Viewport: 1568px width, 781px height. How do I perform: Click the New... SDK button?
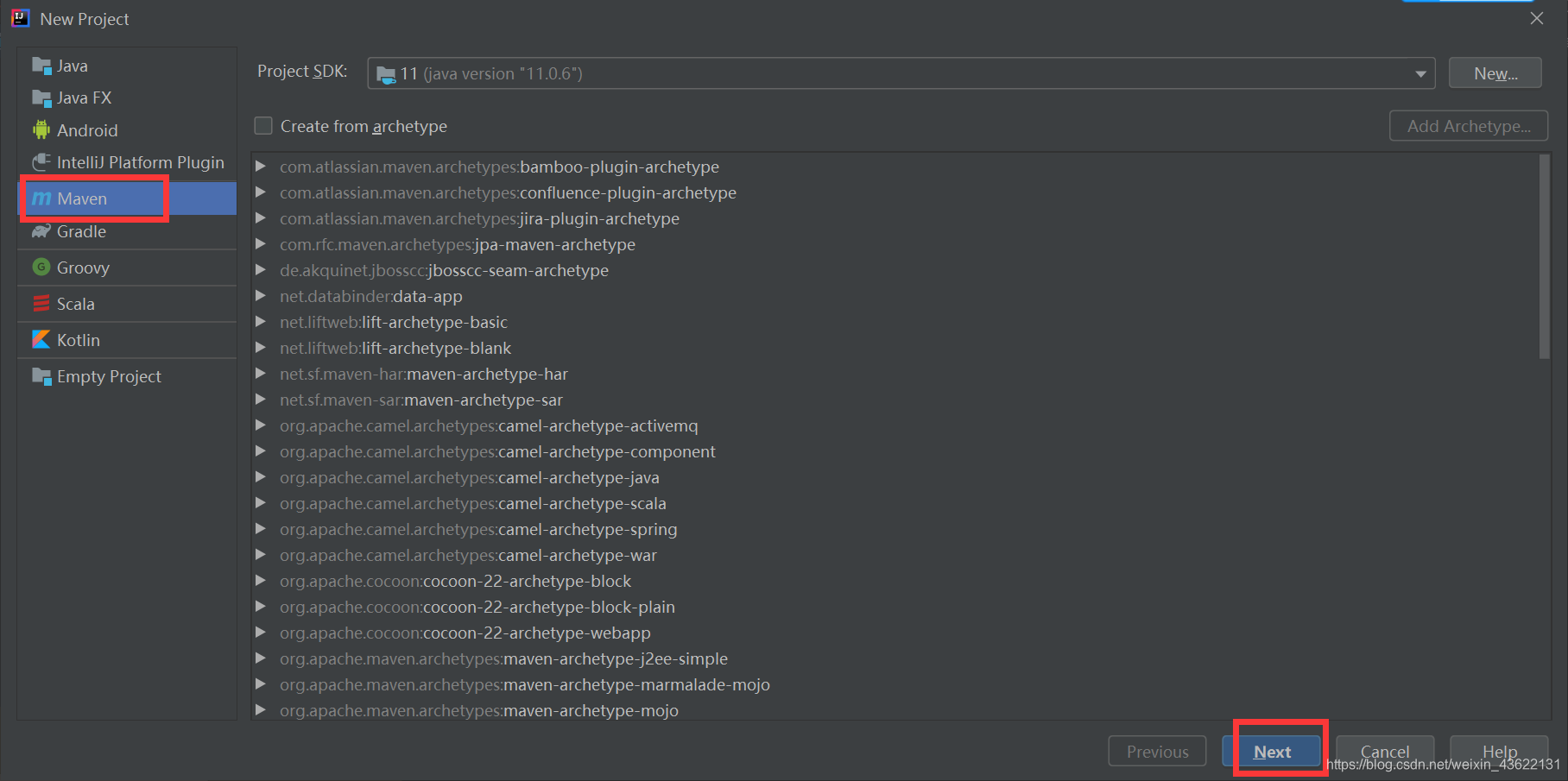[x=1495, y=73]
